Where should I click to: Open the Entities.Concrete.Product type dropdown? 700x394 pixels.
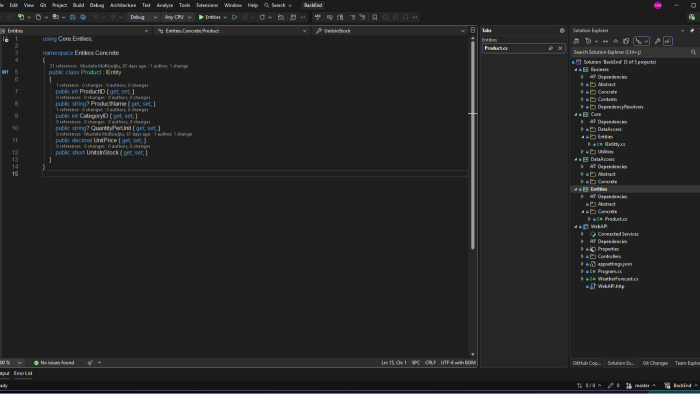coord(232,31)
